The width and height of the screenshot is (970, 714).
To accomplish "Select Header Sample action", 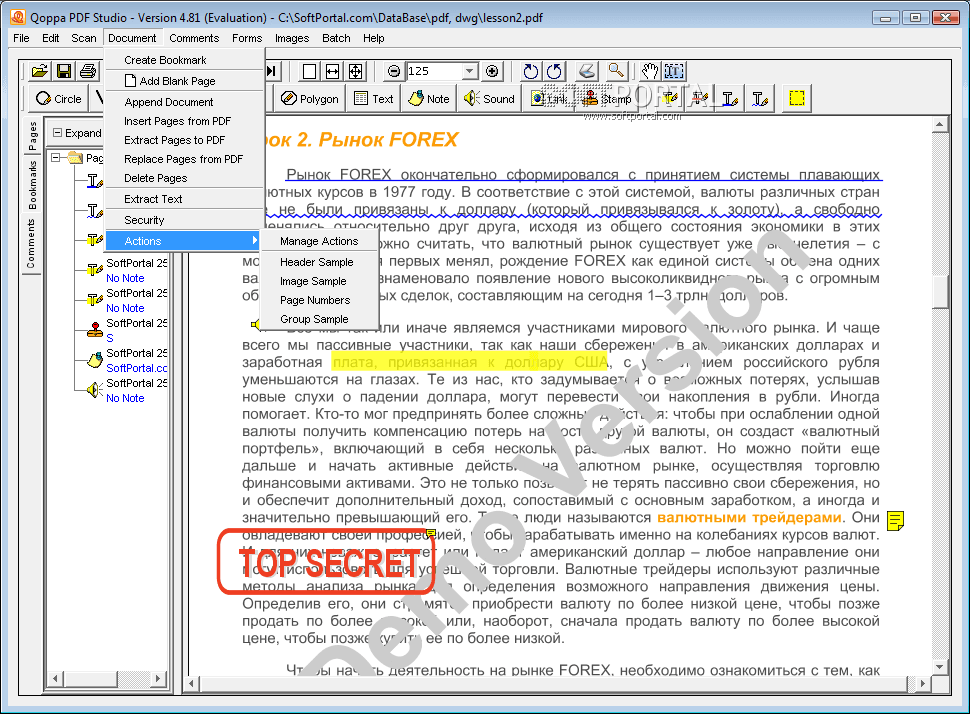I will (x=320, y=262).
